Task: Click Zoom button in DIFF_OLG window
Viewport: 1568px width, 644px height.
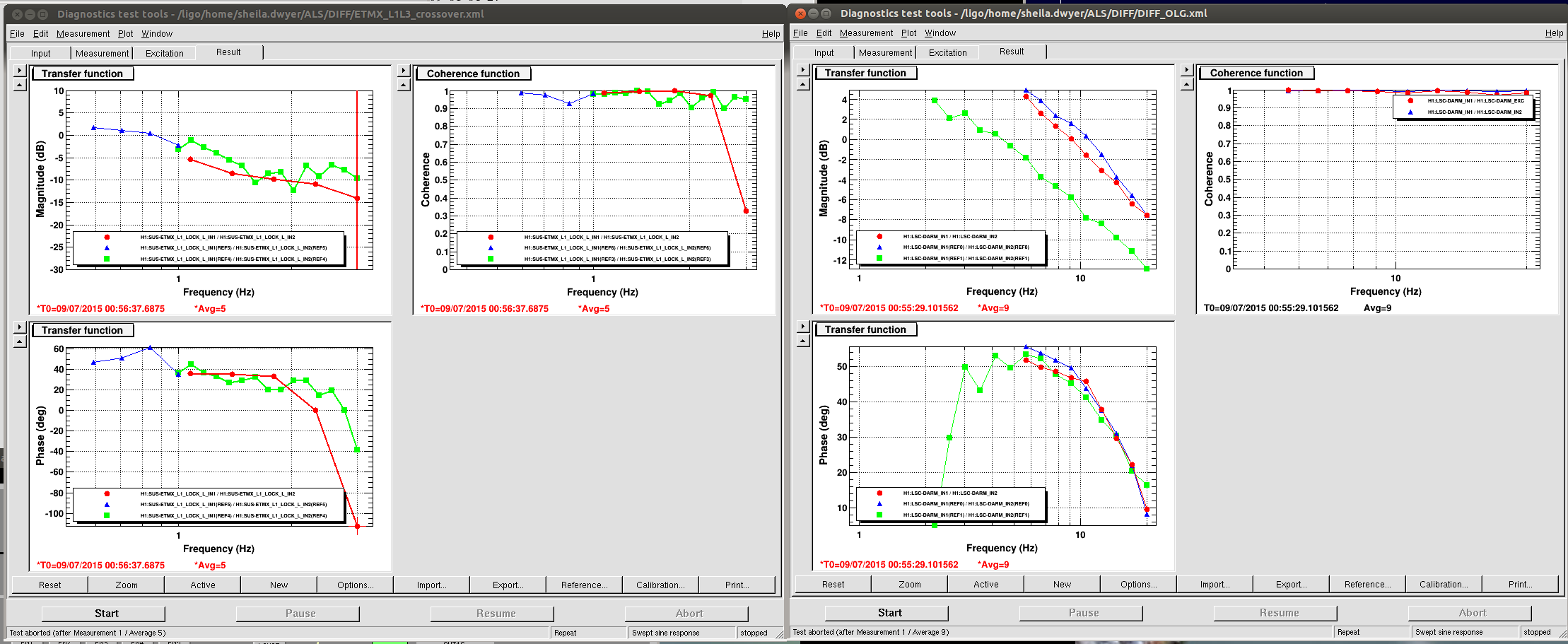Action: [909, 584]
